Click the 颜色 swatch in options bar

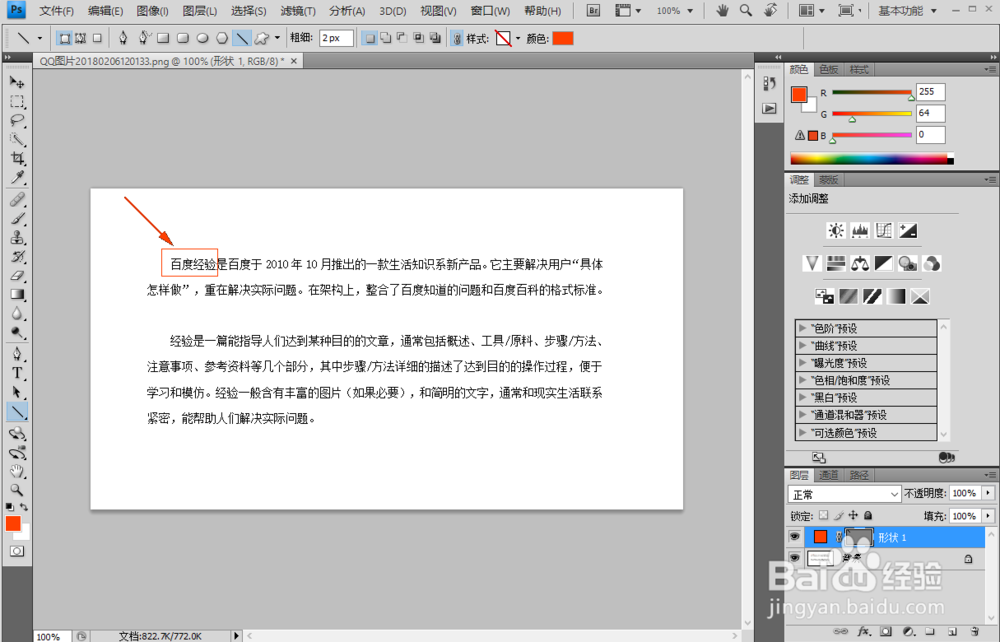[x=562, y=38]
